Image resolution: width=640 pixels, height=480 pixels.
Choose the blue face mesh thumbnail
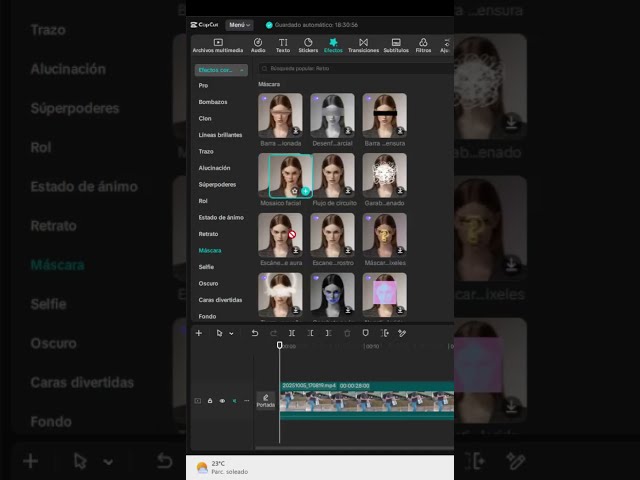(332, 295)
